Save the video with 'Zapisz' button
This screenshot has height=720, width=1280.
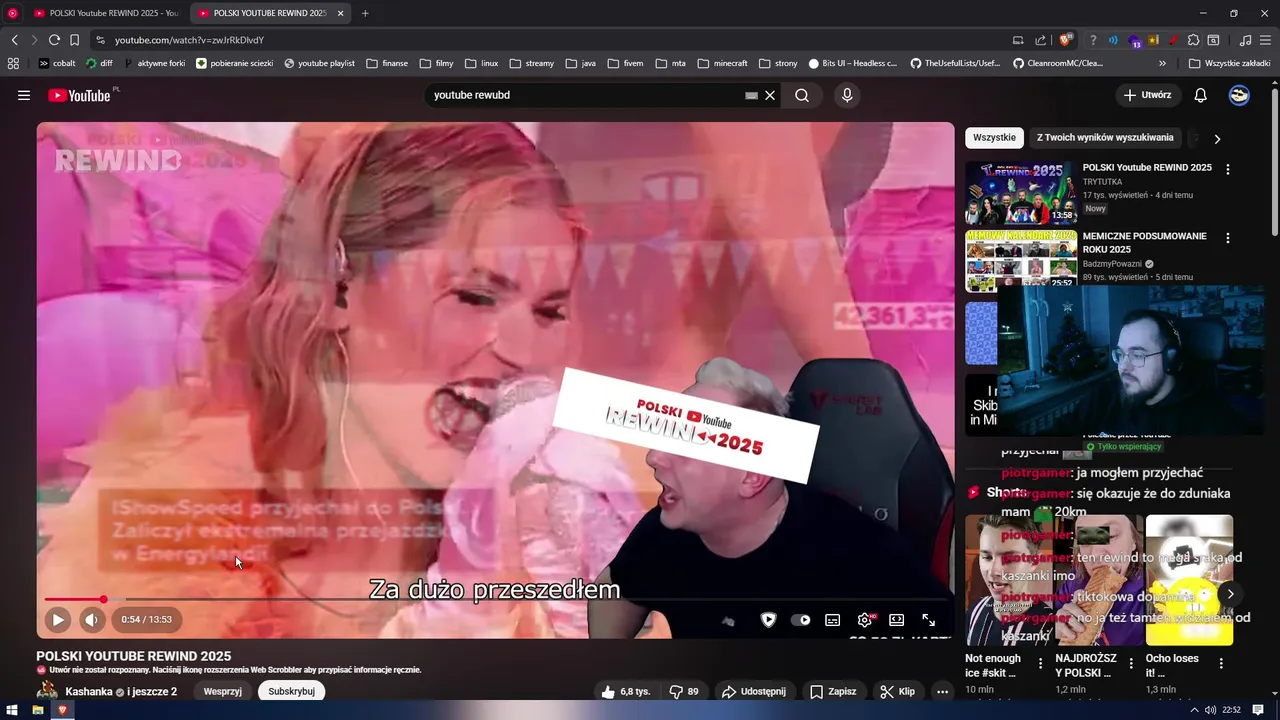click(x=833, y=691)
